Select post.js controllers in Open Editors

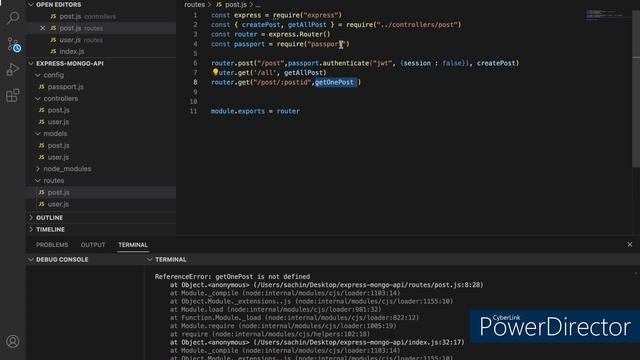point(101,16)
